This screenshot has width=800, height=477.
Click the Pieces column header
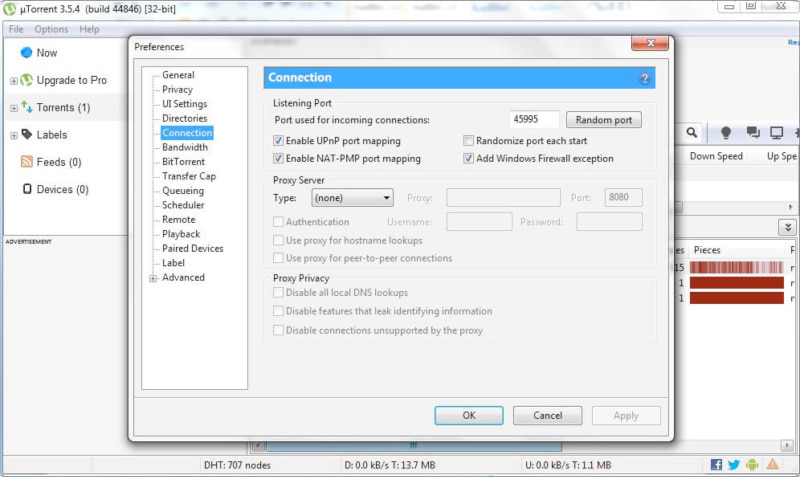click(707, 250)
